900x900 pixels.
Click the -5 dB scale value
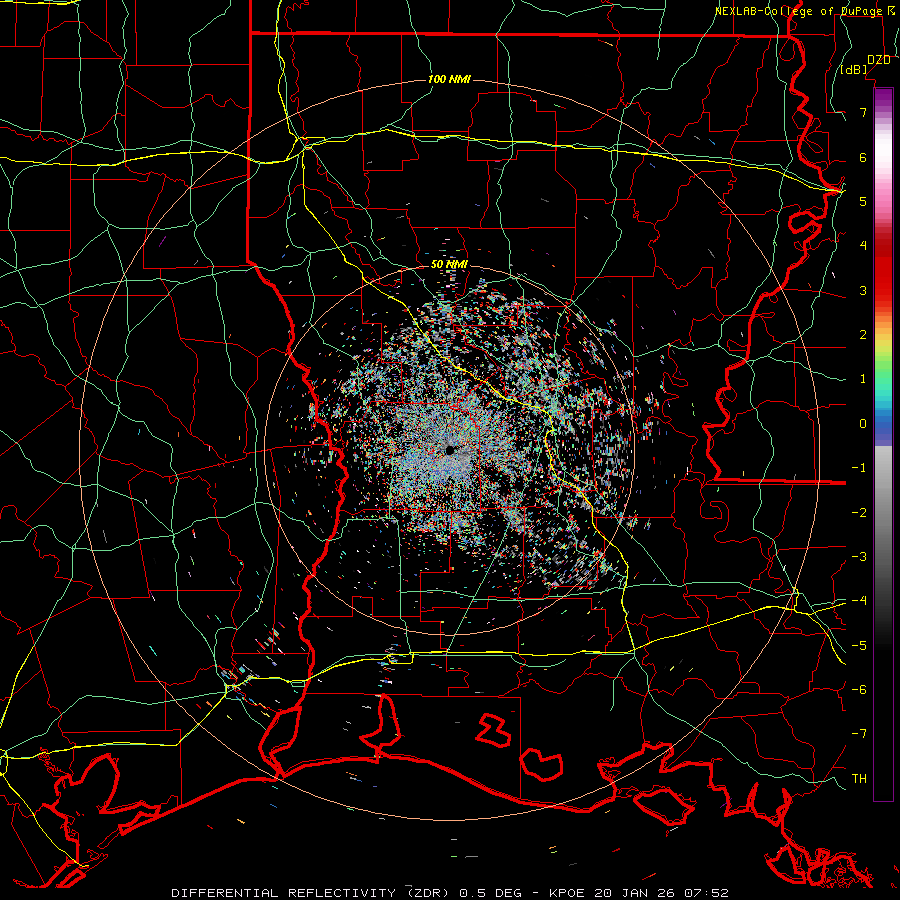point(859,646)
